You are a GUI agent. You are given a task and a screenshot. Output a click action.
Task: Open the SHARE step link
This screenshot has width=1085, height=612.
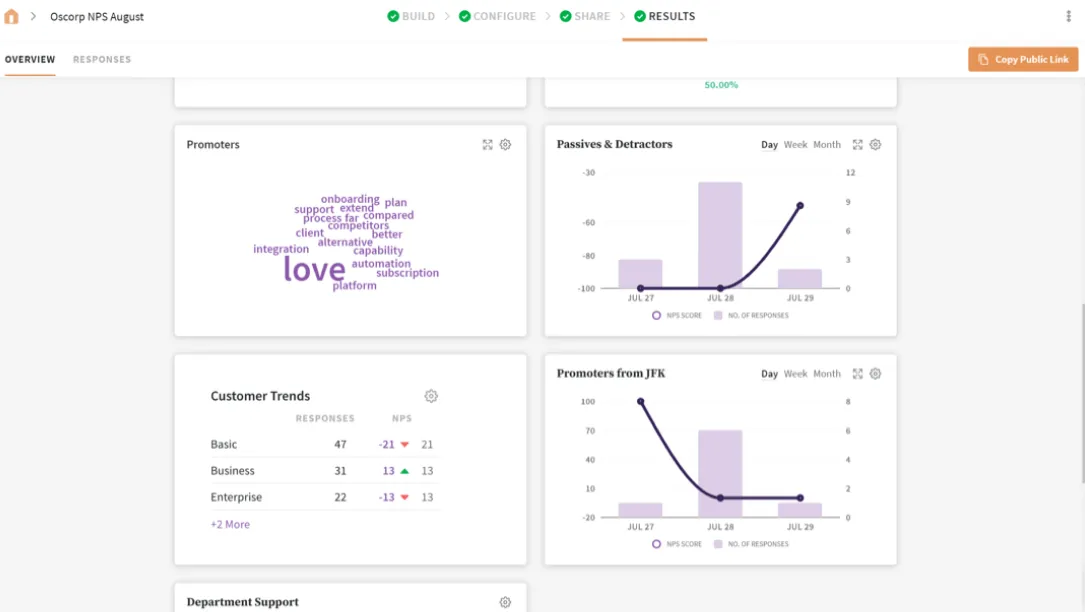pyautogui.click(x=590, y=16)
